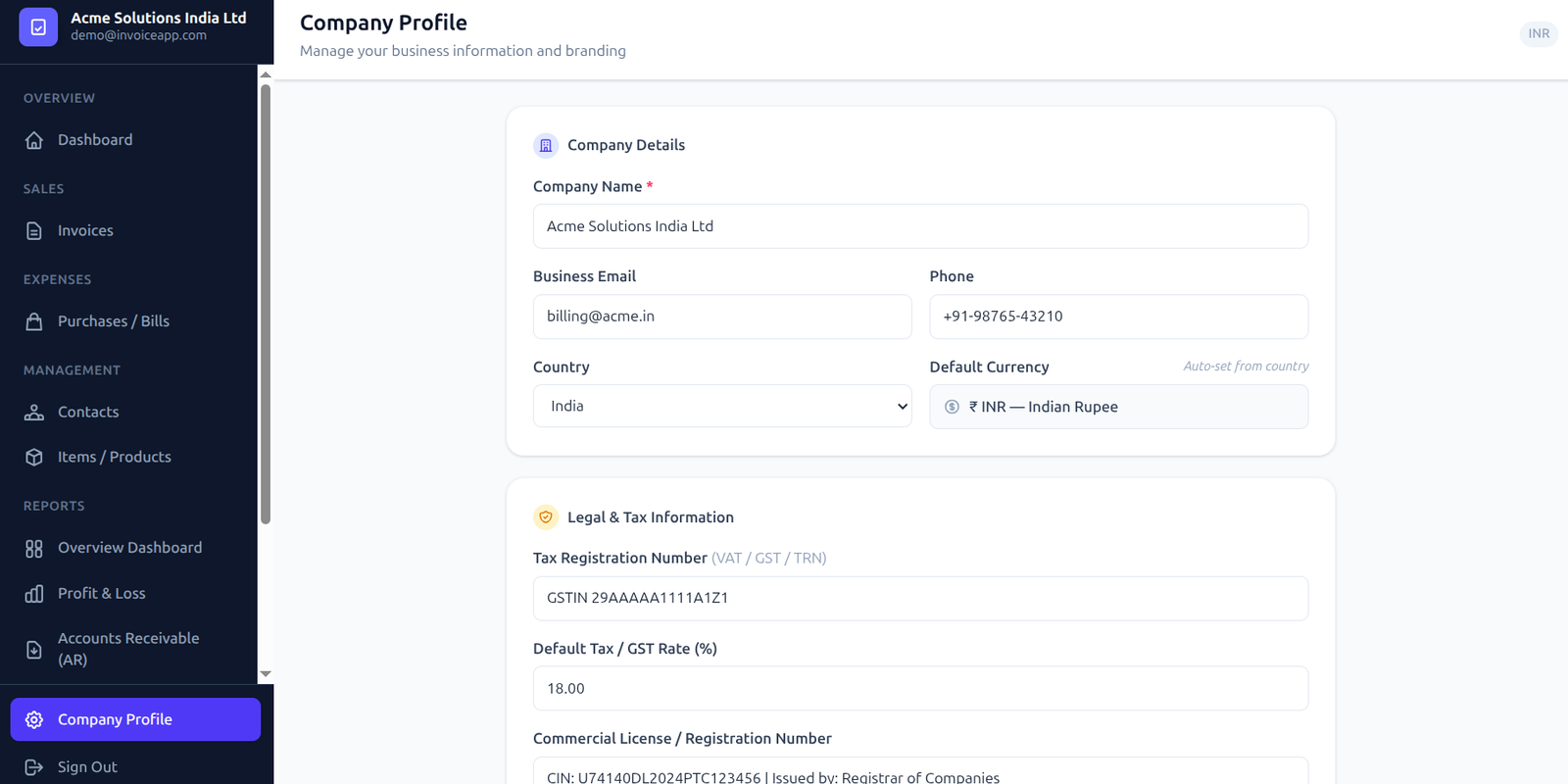Click the Default Currency INR field
The height and width of the screenshot is (784, 1568).
(1119, 407)
